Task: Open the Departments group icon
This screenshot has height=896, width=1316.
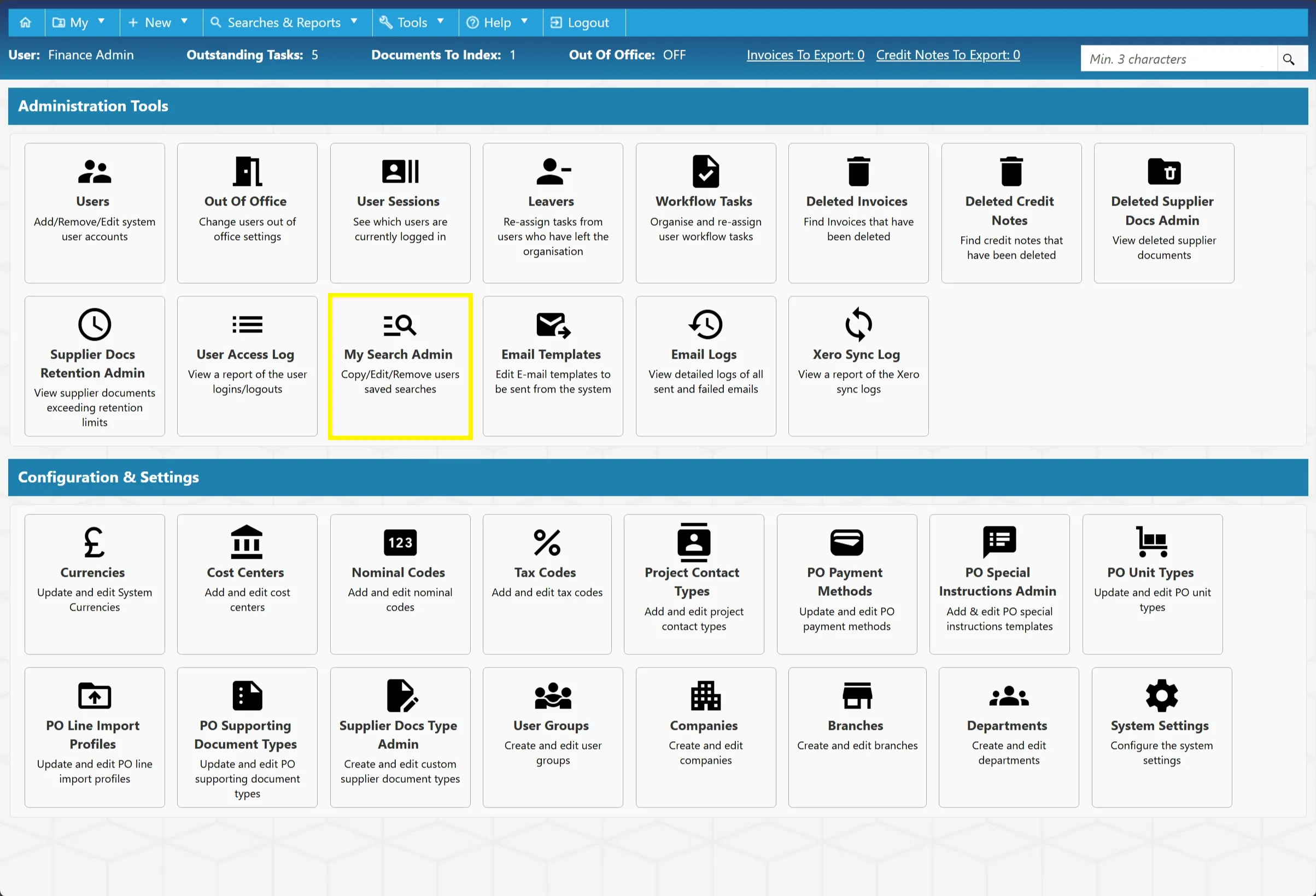Action: coord(1009,695)
